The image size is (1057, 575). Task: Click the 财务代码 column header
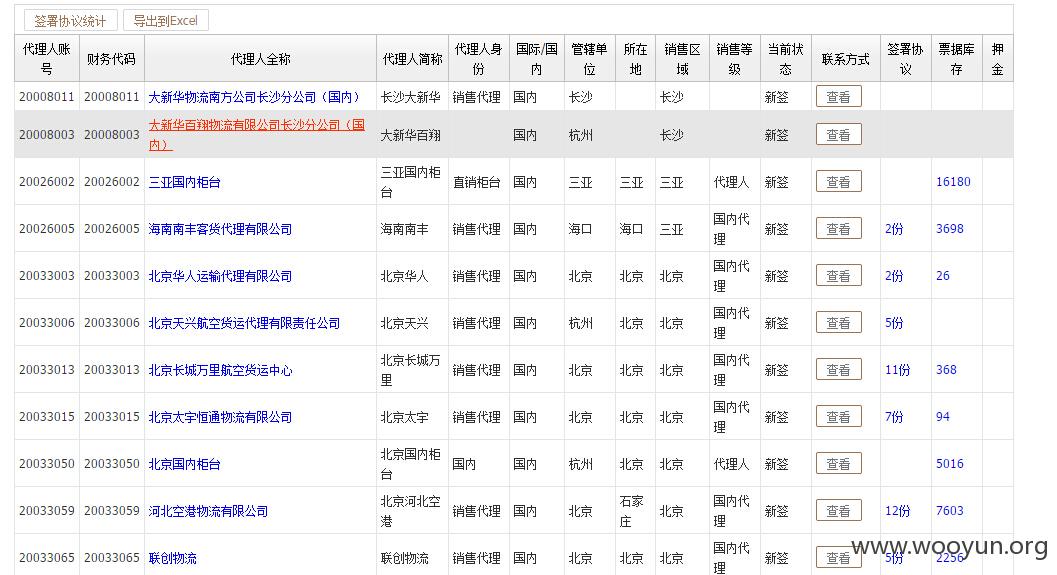(x=111, y=59)
